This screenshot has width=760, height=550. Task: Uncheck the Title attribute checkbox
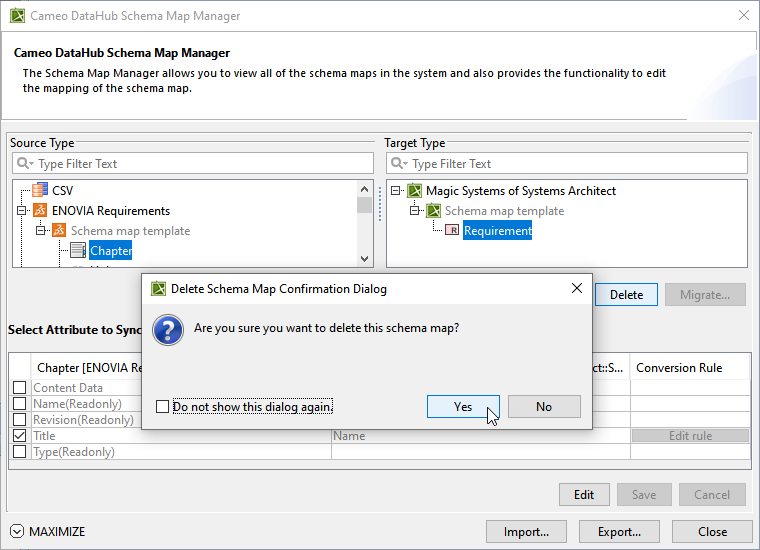point(19,436)
